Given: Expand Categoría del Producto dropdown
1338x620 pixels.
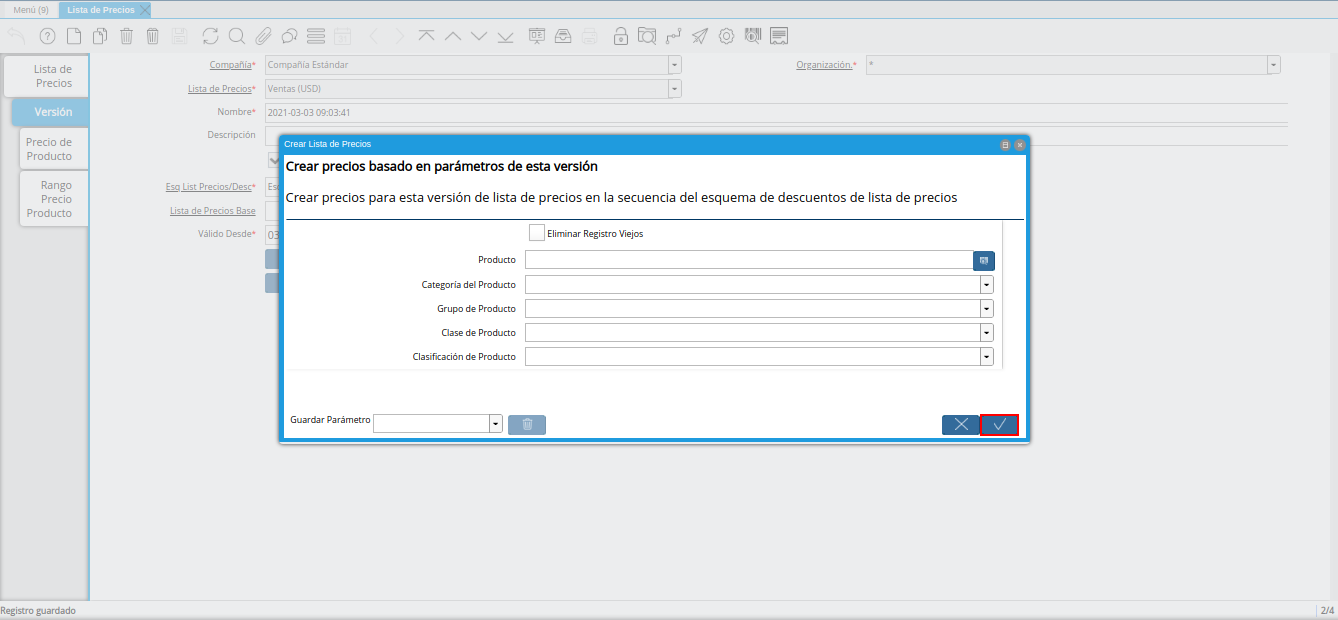Looking at the screenshot, I should pos(986,284).
